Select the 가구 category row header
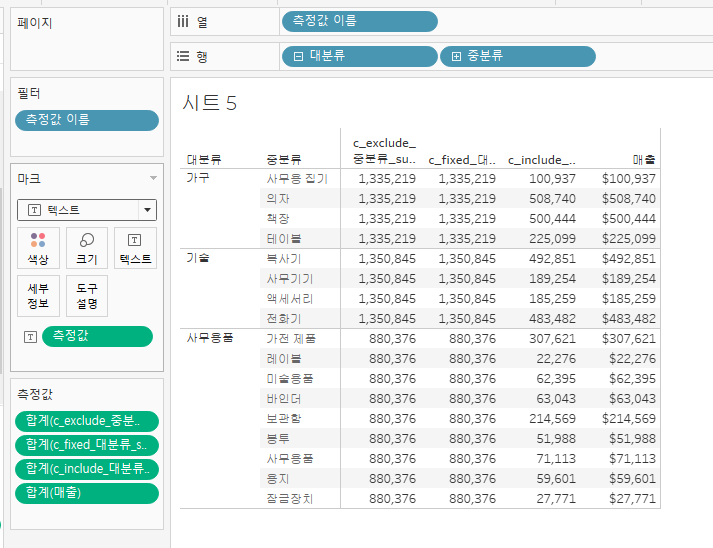The image size is (713, 548). (198, 178)
